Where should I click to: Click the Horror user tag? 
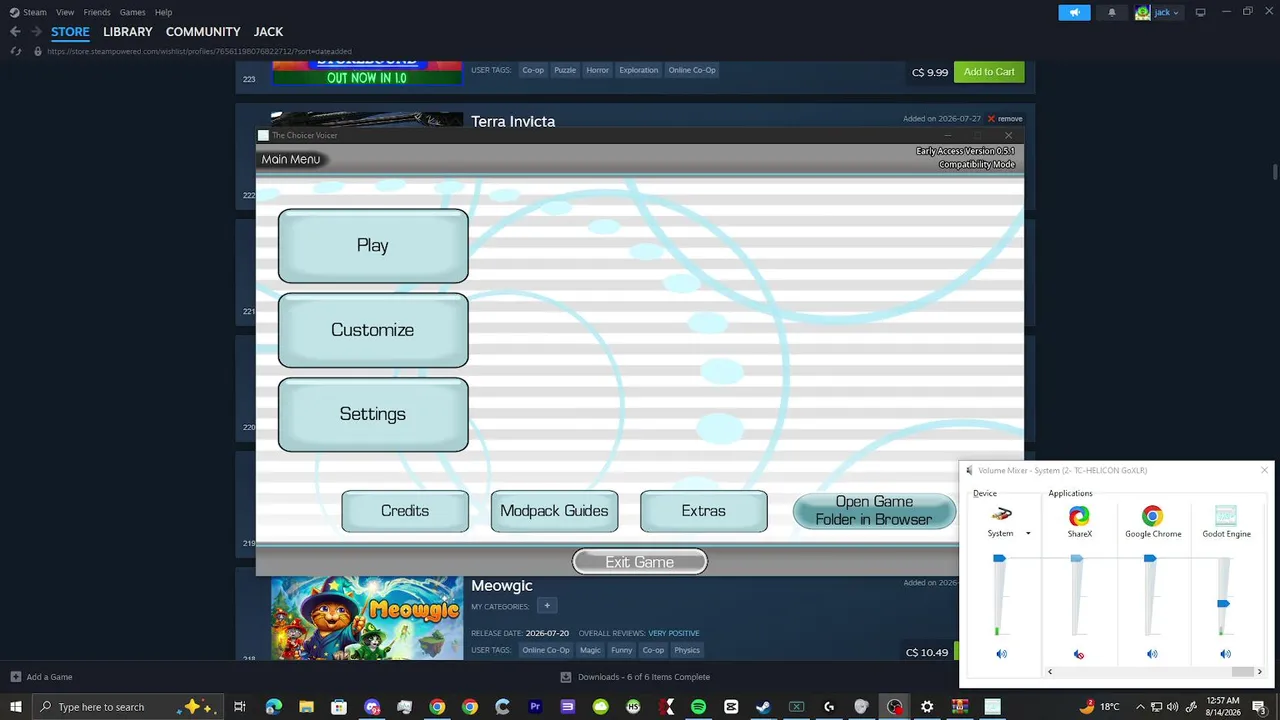click(x=597, y=70)
